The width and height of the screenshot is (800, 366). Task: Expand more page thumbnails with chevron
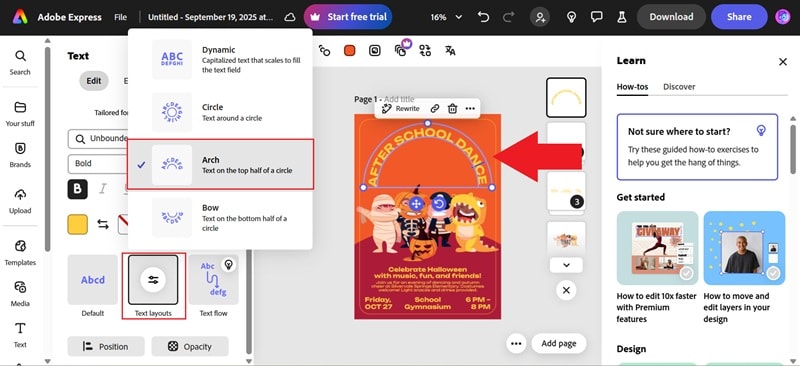(x=566, y=265)
